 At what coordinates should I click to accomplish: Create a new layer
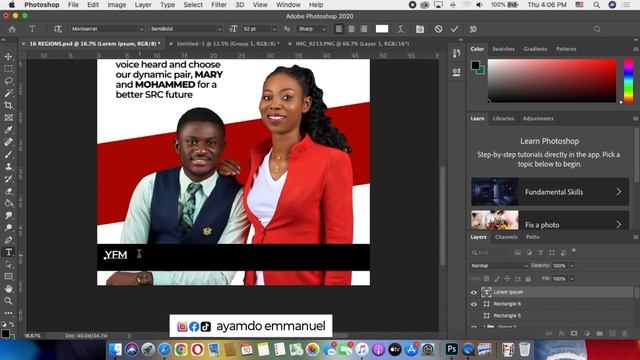pyautogui.click(x=612, y=333)
